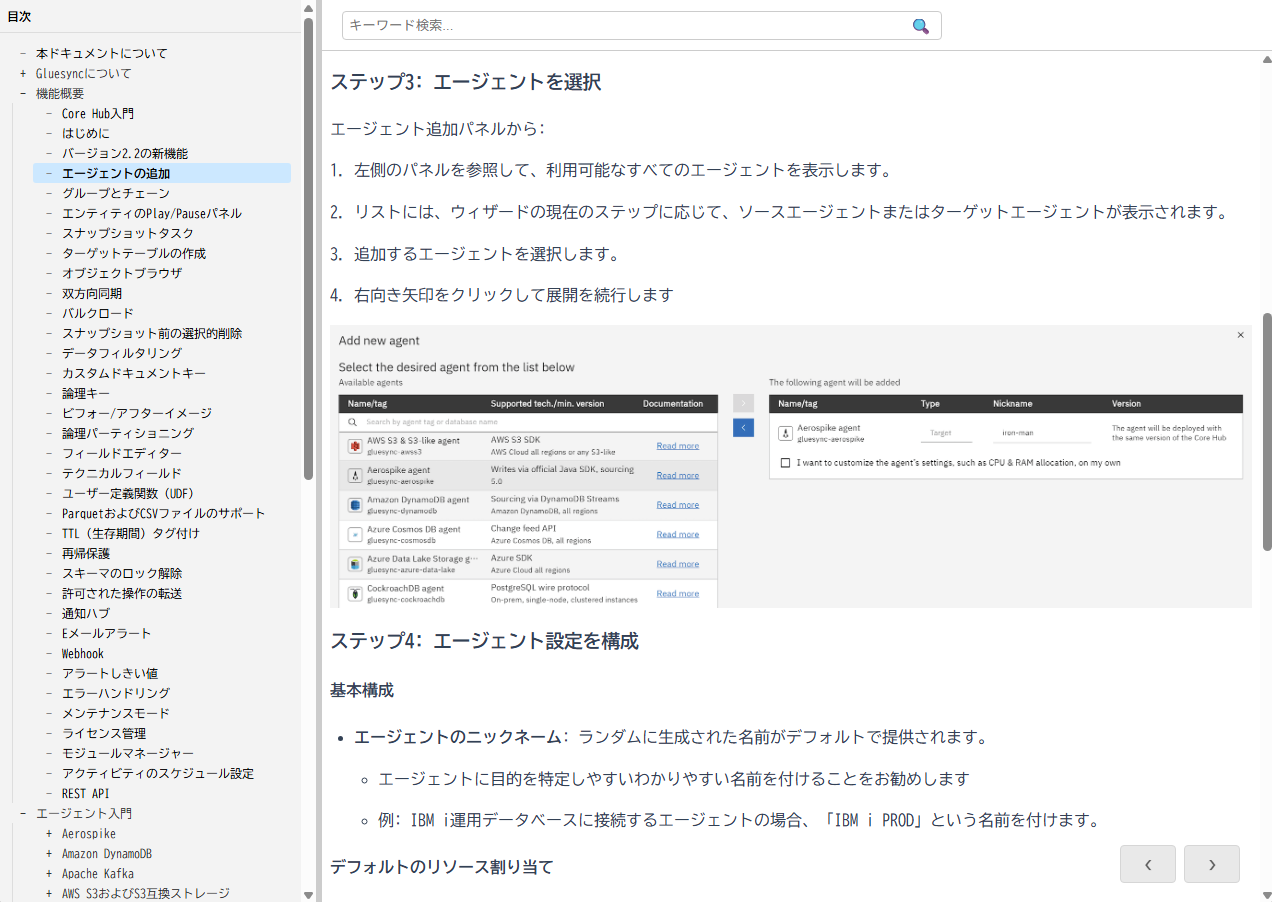Click the magnifier search icon

pyautogui.click(x=921, y=26)
